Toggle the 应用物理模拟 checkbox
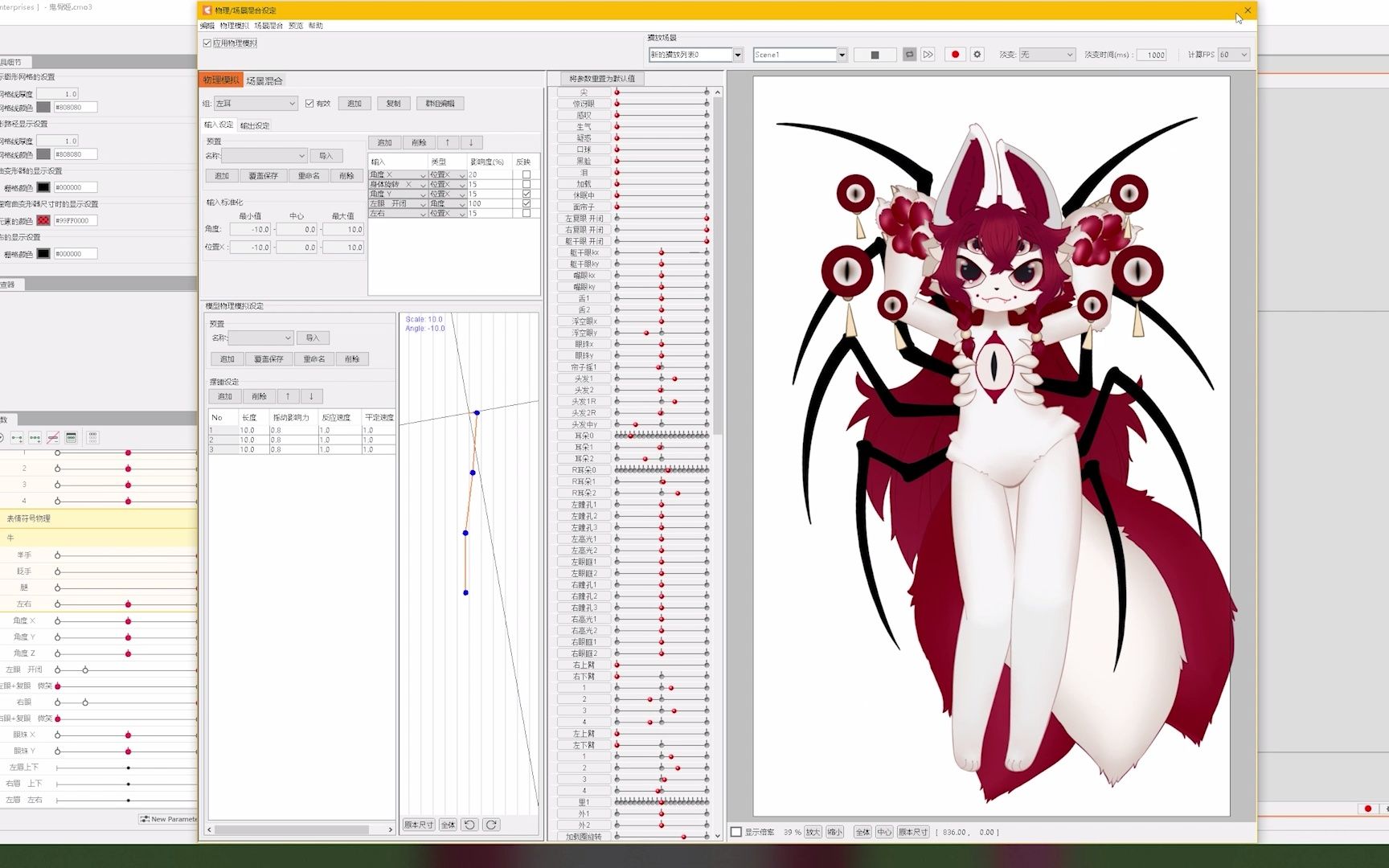The height and width of the screenshot is (868, 1389). (x=207, y=43)
